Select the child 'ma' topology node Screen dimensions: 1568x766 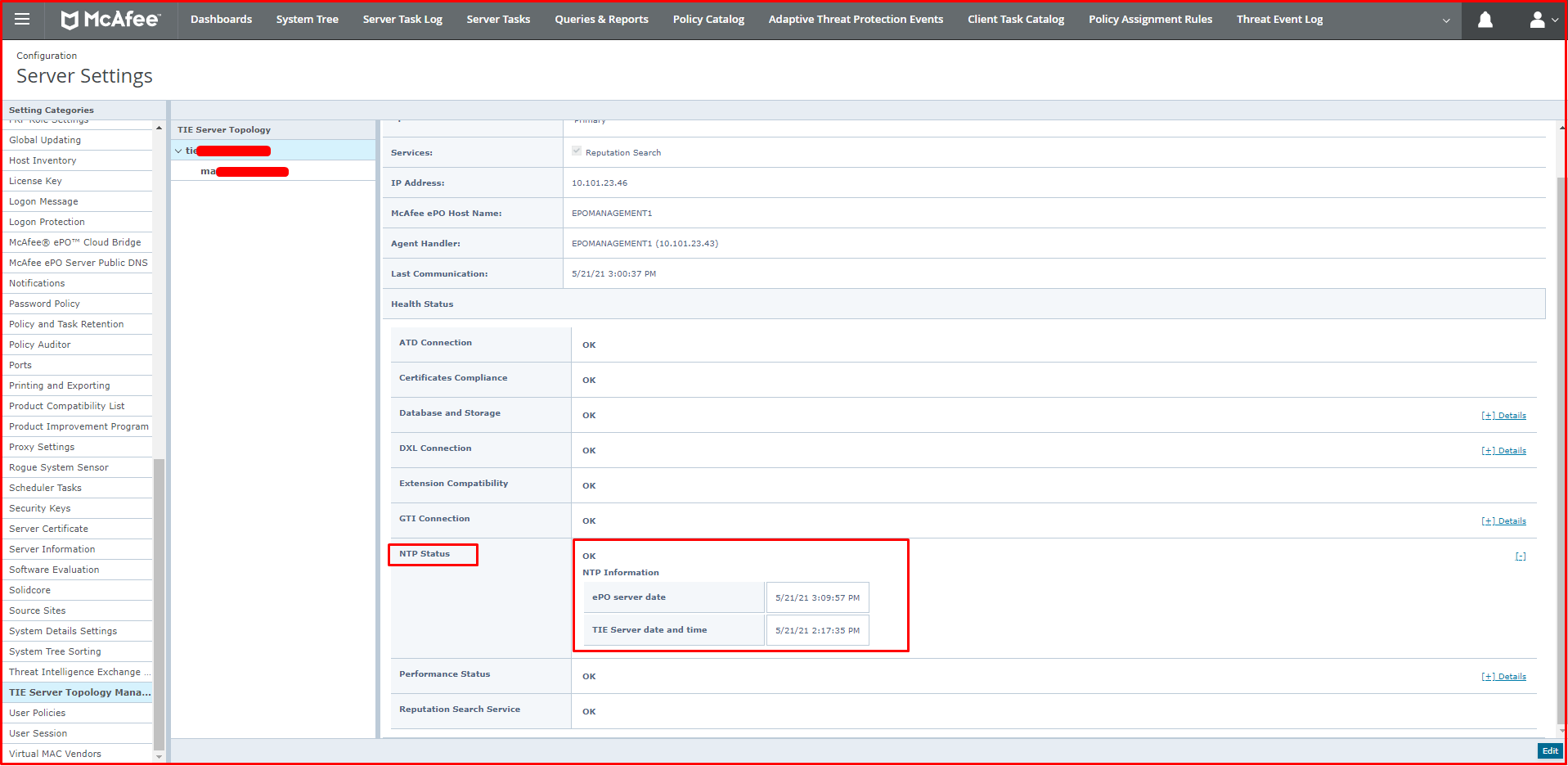coord(244,171)
